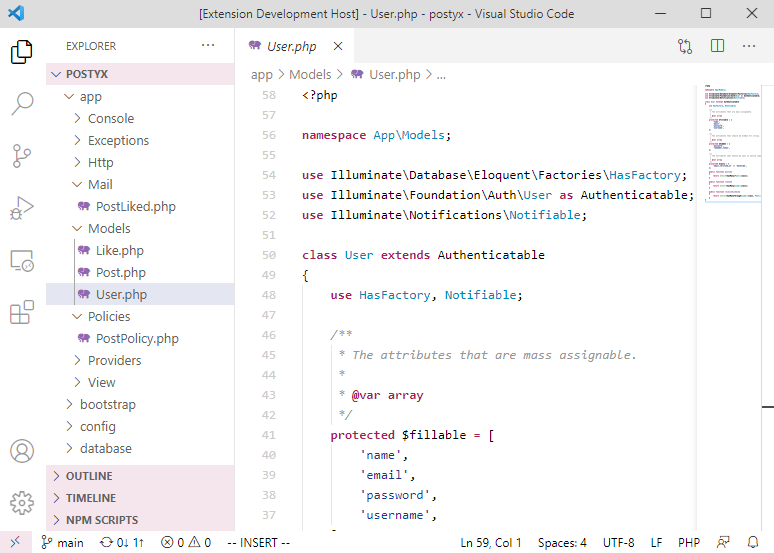Synchronize changes in status bar
The height and width of the screenshot is (553, 774).
click(x=122, y=543)
